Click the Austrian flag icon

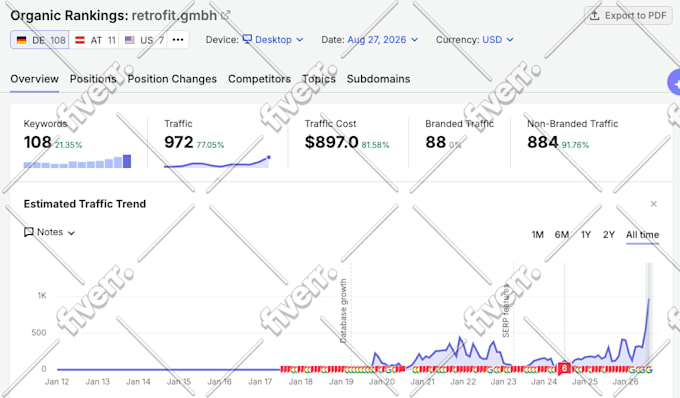point(80,40)
